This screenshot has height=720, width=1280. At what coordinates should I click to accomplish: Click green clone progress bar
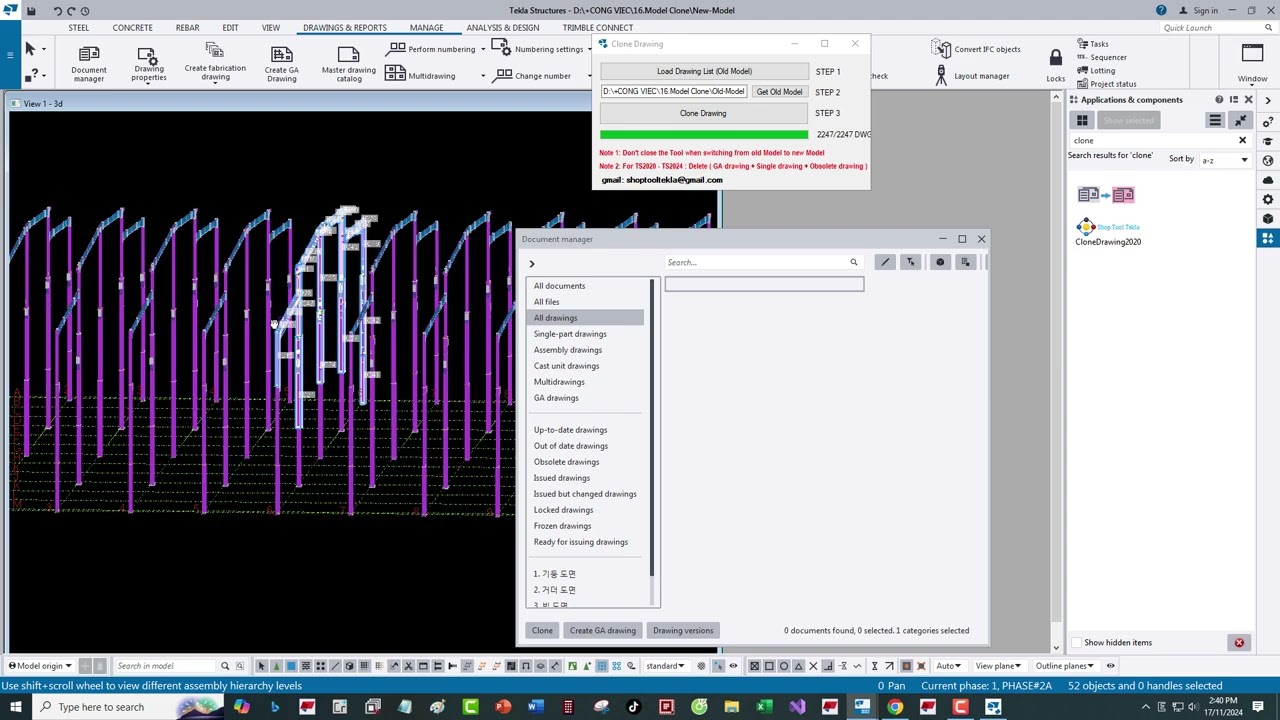point(704,134)
